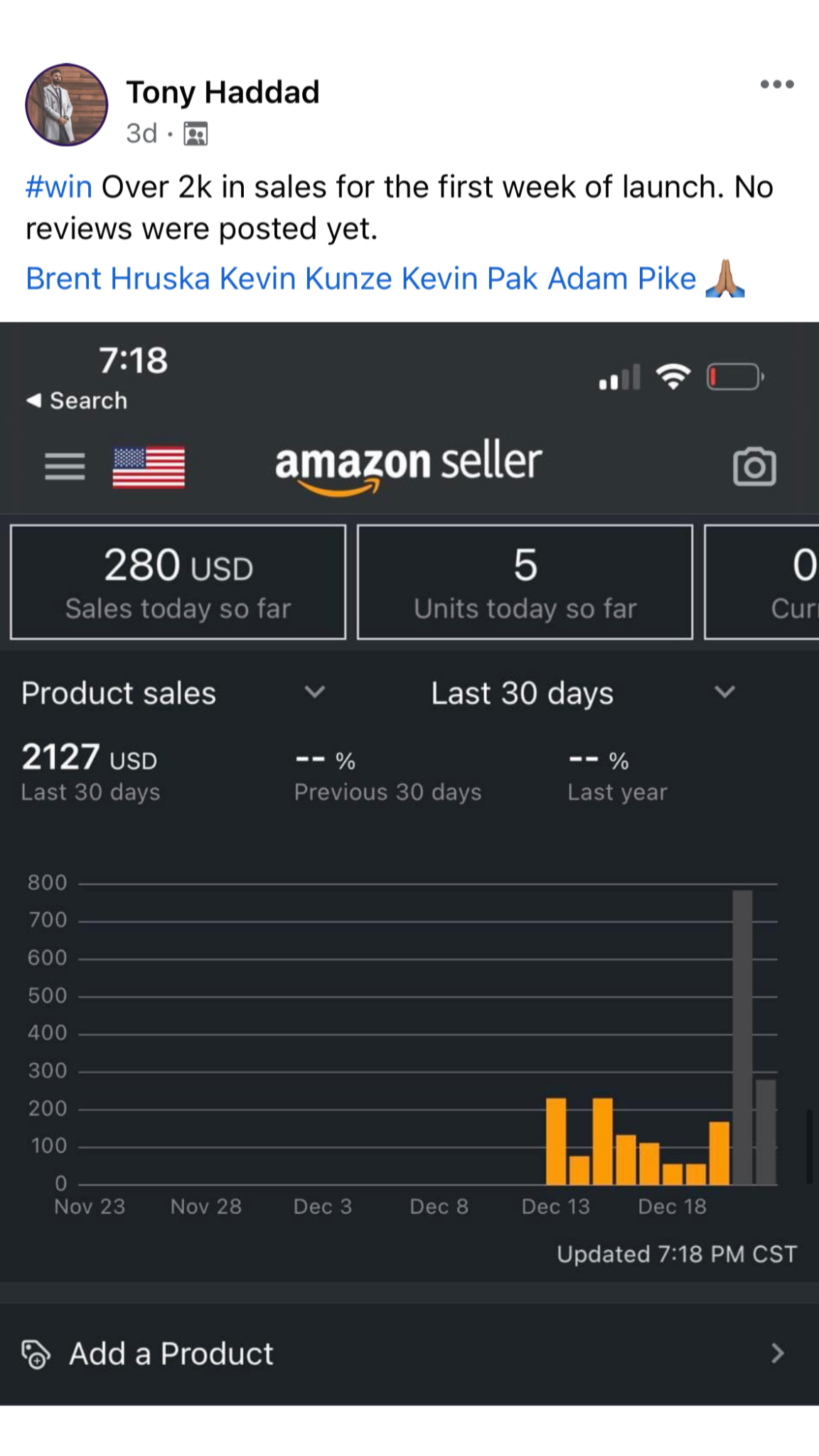Tap the tallest gray bar in chart
The width and height of the screenshot is (819, 1456).
tap(742, 1037)
